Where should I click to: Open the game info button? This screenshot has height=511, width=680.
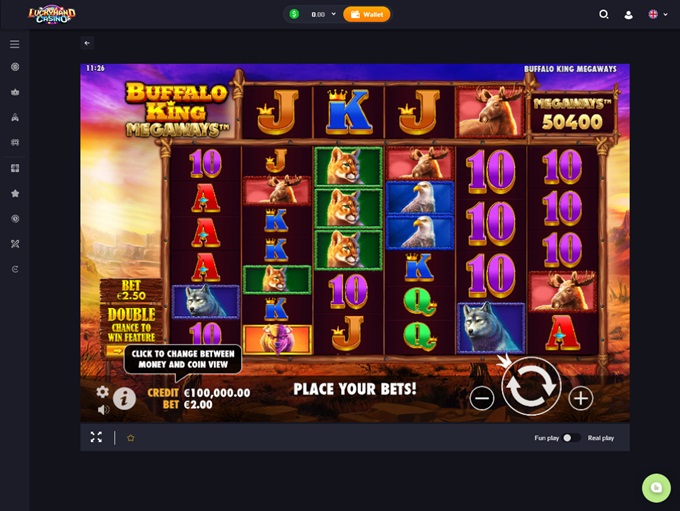[124, 398]
